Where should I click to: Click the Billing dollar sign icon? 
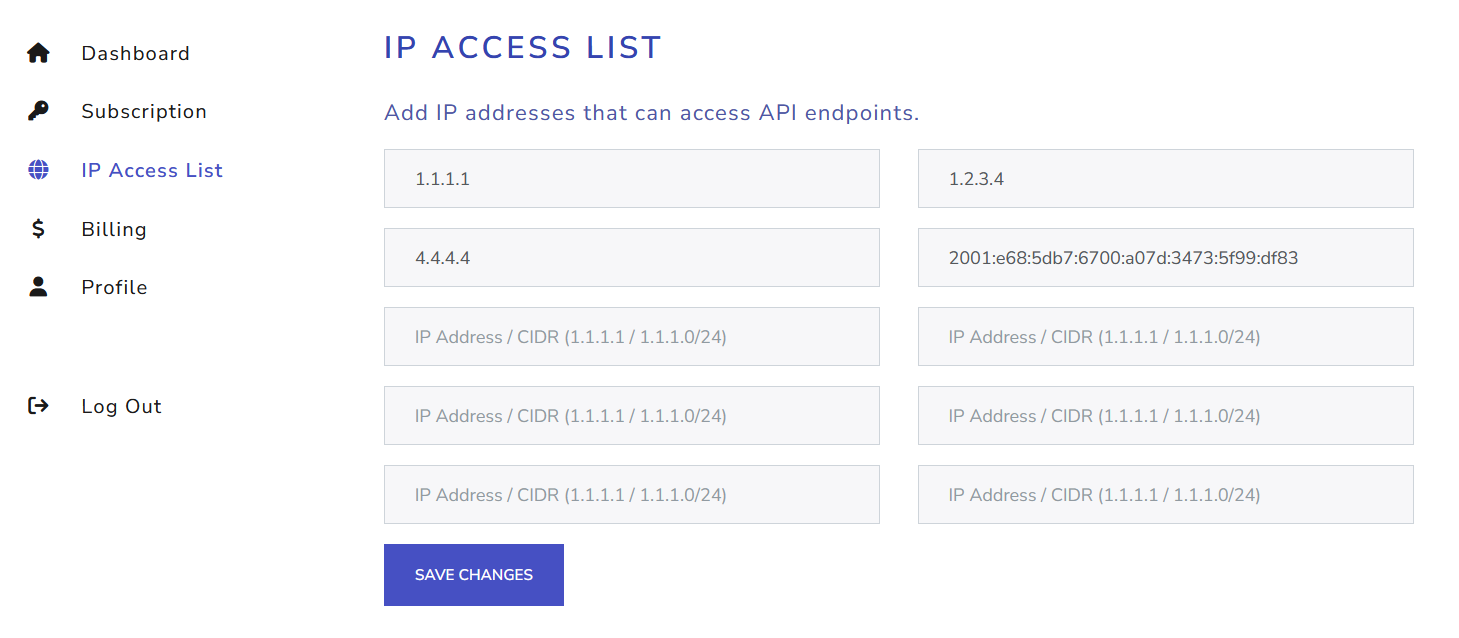click(38, 229)
